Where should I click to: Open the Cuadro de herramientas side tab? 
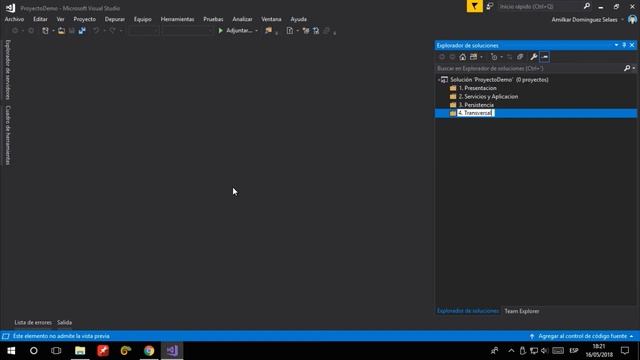7,135
